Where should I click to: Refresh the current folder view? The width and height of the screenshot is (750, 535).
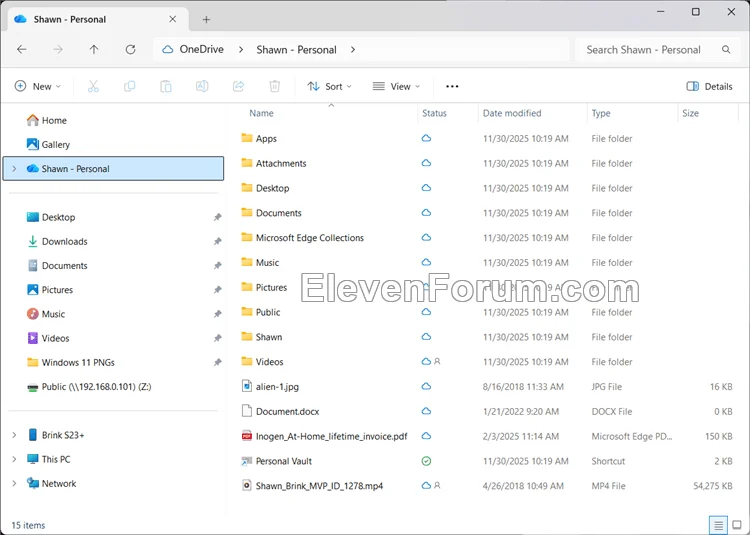(x=130, y=50)
